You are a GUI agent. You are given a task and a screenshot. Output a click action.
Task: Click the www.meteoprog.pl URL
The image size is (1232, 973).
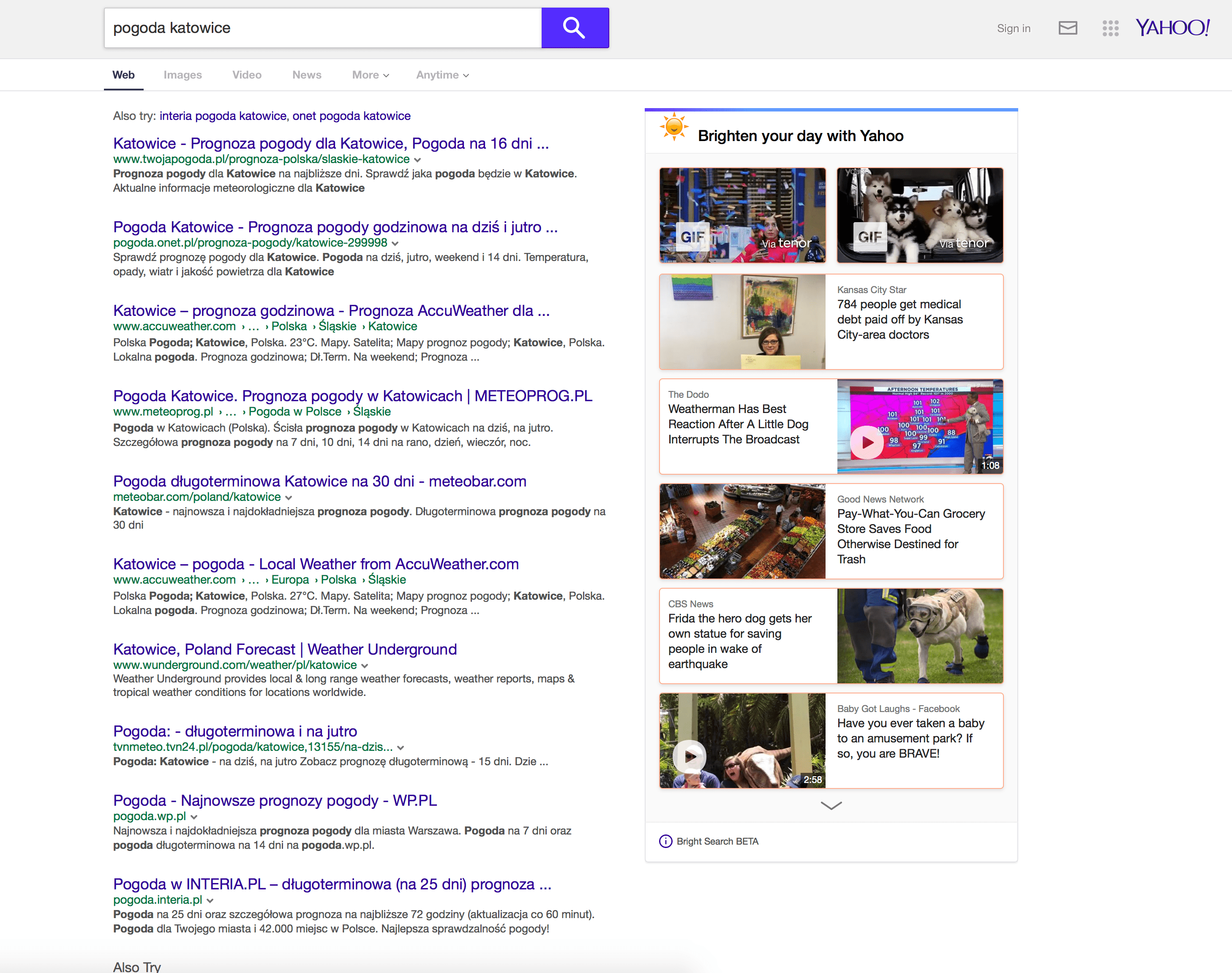point(163,411)
